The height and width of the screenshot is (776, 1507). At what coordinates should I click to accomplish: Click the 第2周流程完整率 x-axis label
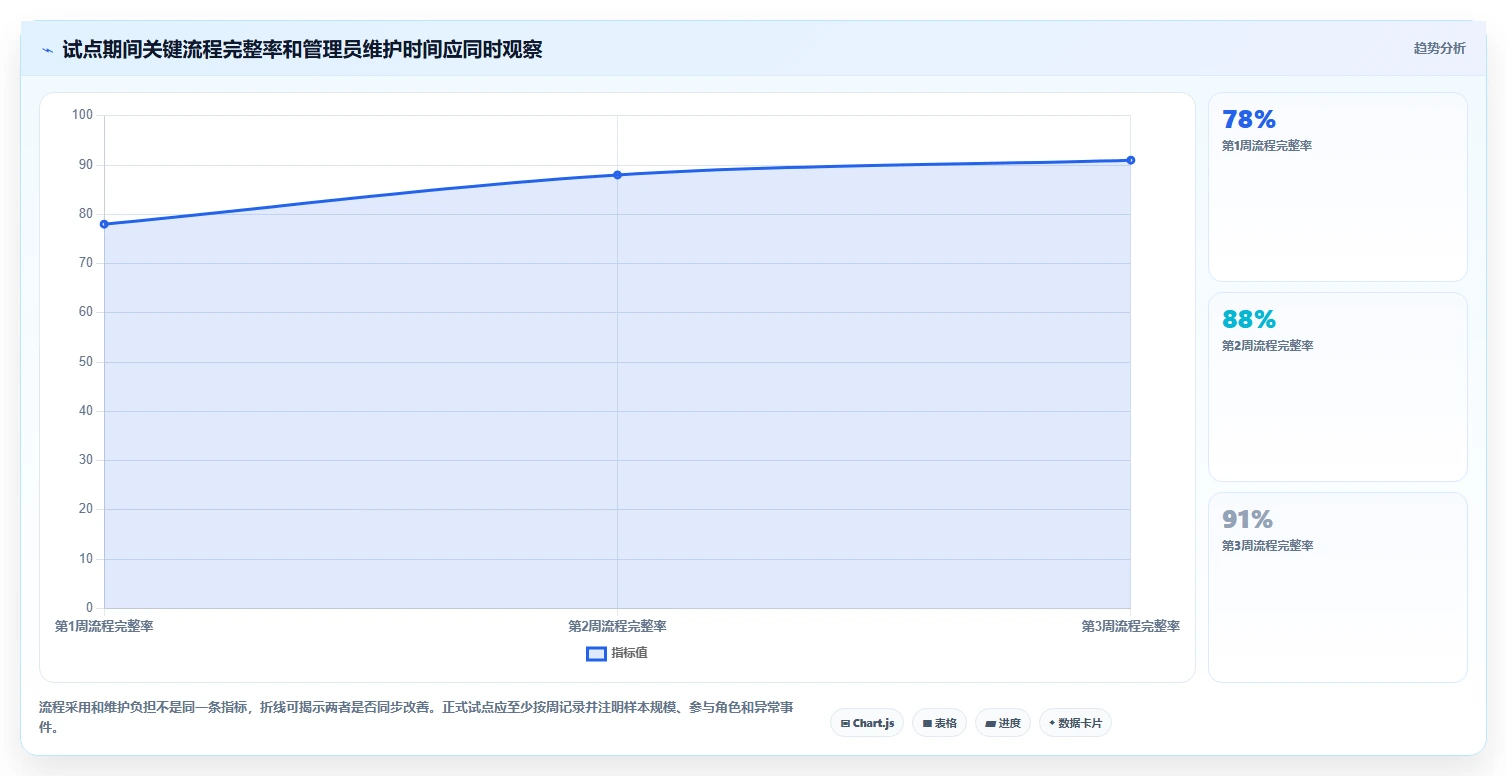pyautogui.click(x=617, y=626)
